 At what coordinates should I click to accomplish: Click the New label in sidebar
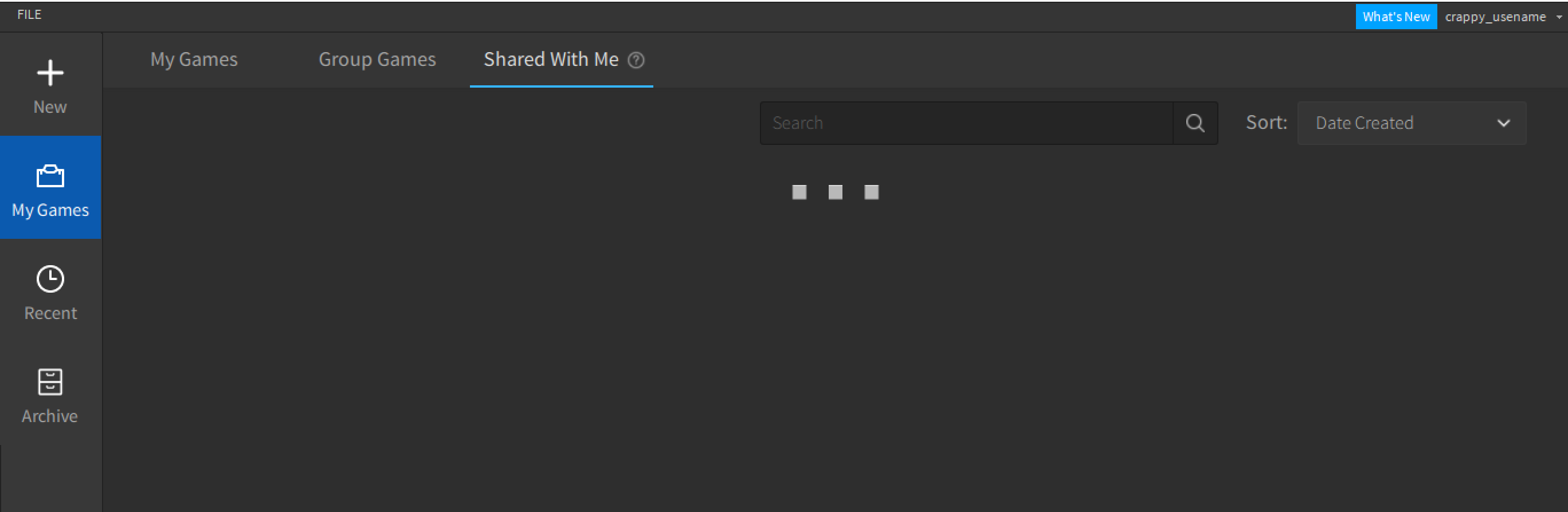pyautogui.click(x=50, y=107)
